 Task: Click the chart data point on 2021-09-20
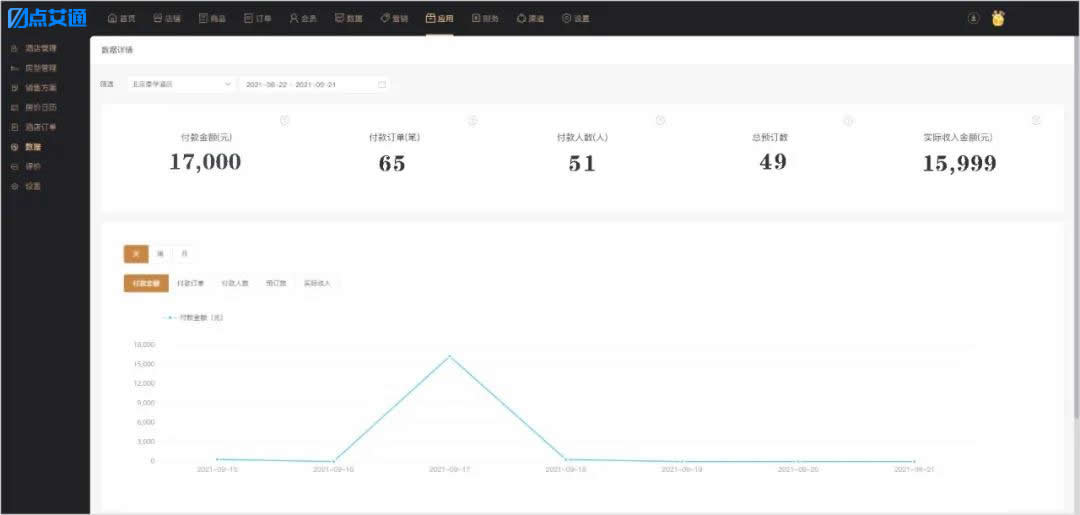[798, 461]
